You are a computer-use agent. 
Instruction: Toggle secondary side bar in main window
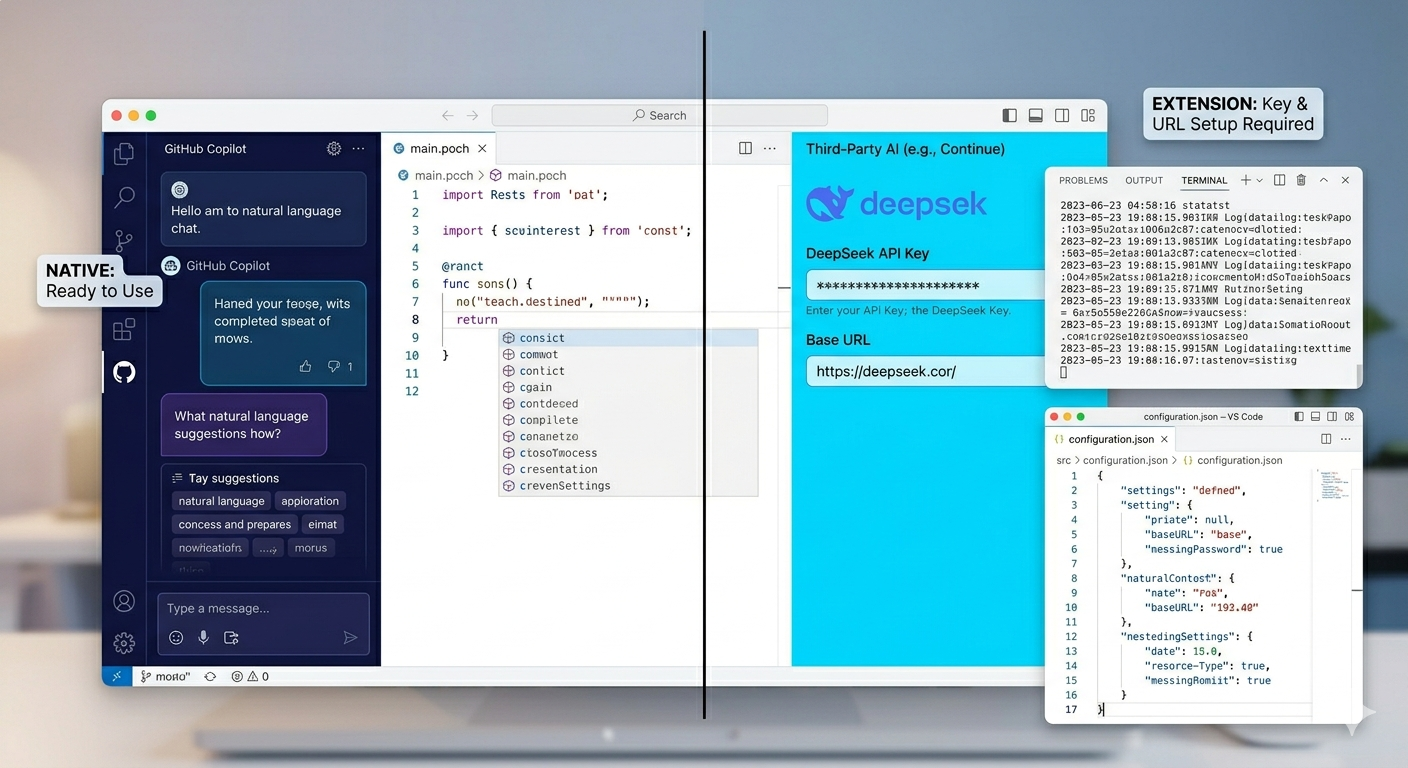pyautogui.click(x=1062, y=115)
